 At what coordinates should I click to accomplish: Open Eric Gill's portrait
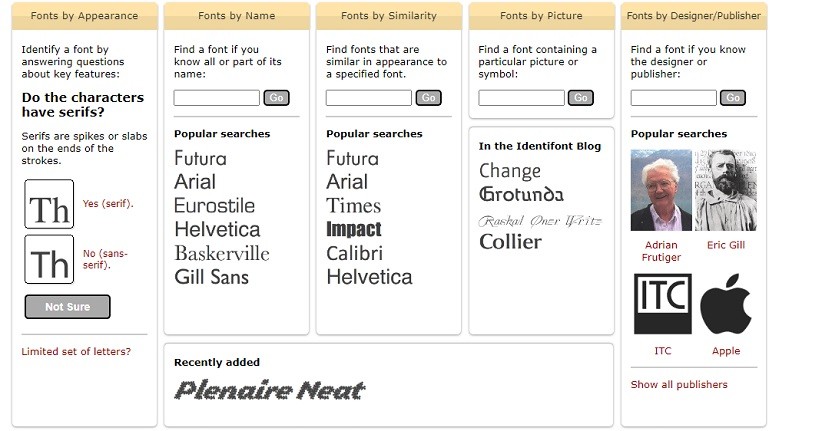coord(726,191)
